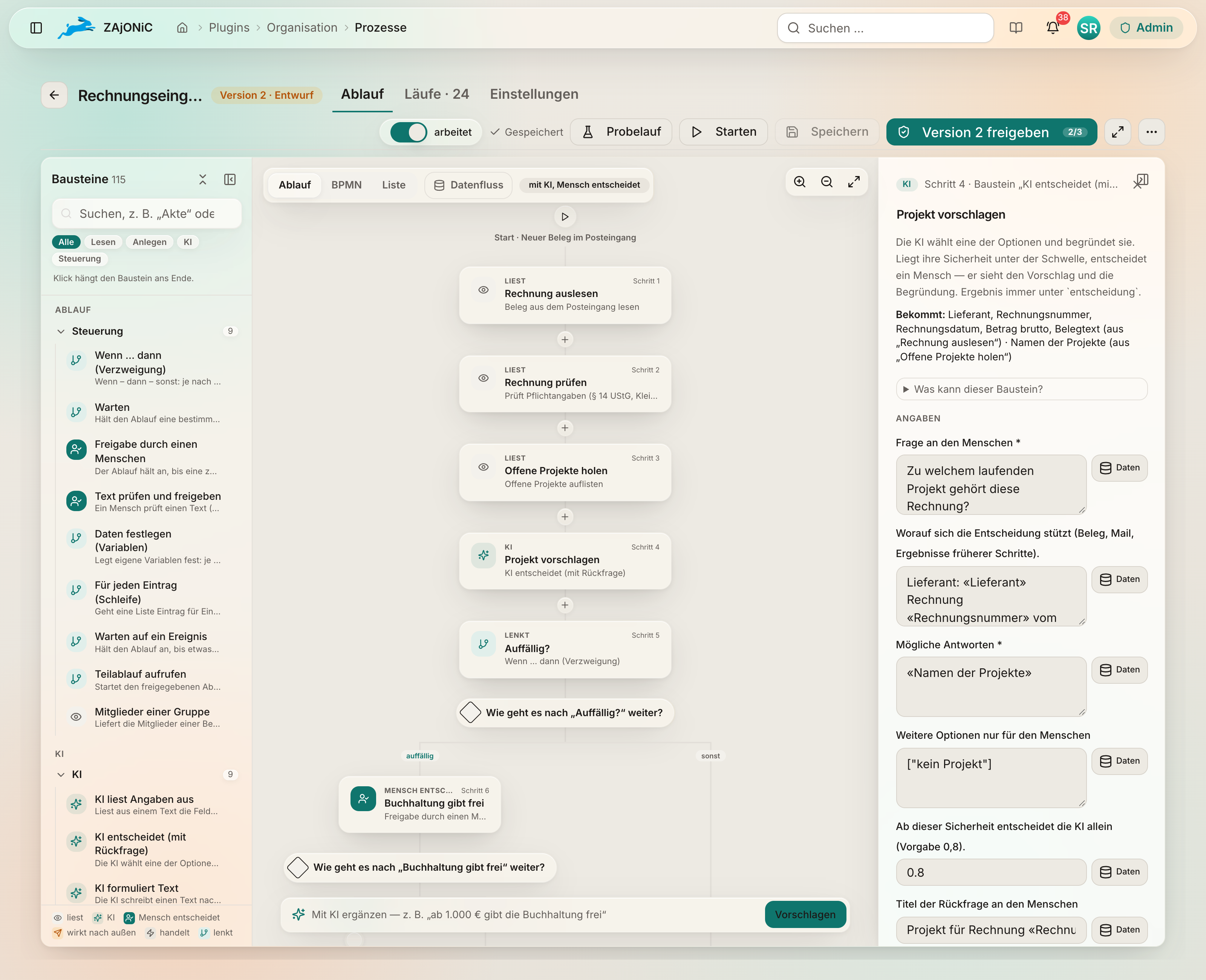The image size is (1206, 980).
Task: Click the Probelauf button
Action: (x=621, y=132)
